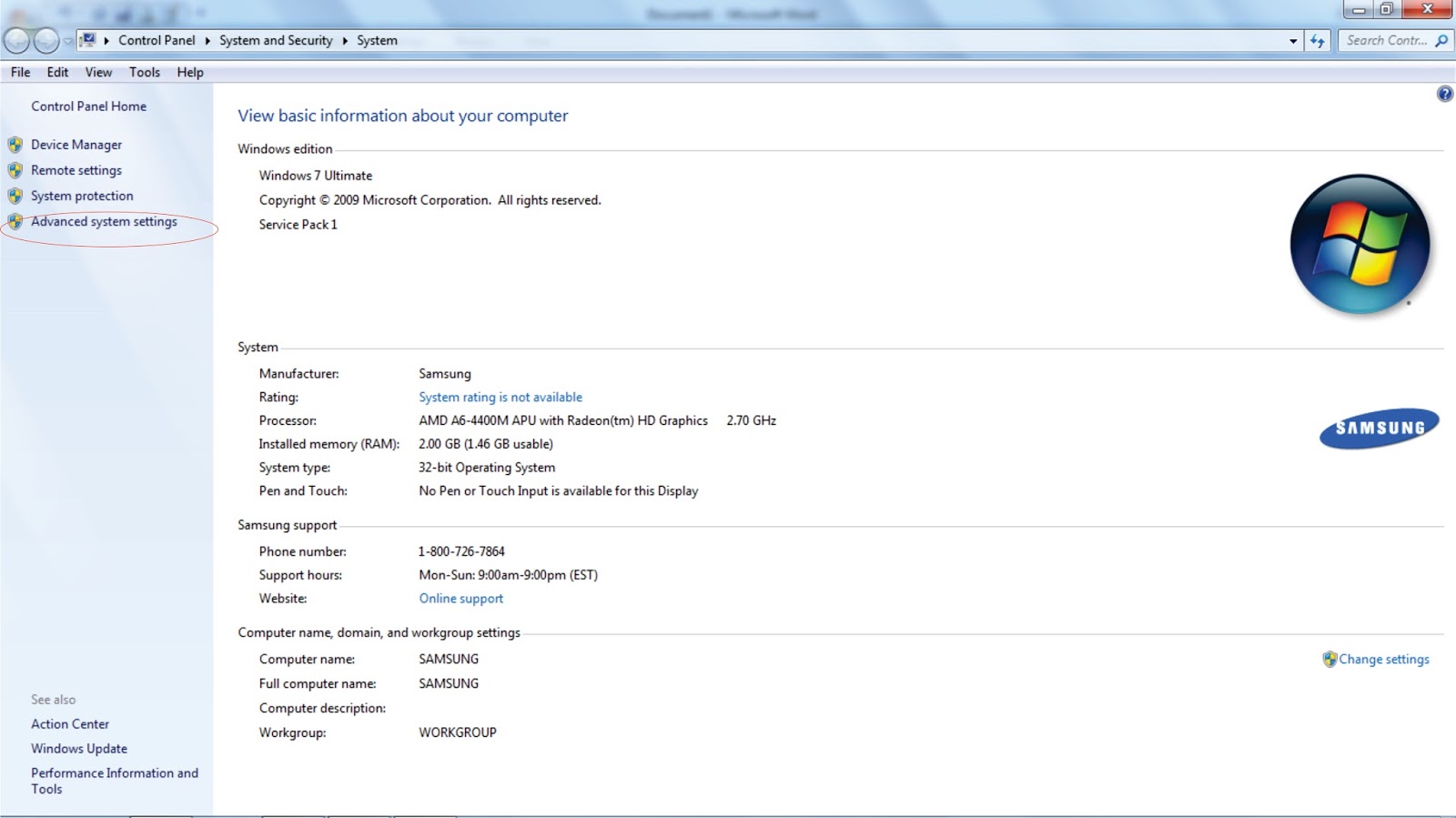The height and width of the screenshot is (818, 1456).
Task: Click the Windows 7 logo image
Action: (1360, 244)
